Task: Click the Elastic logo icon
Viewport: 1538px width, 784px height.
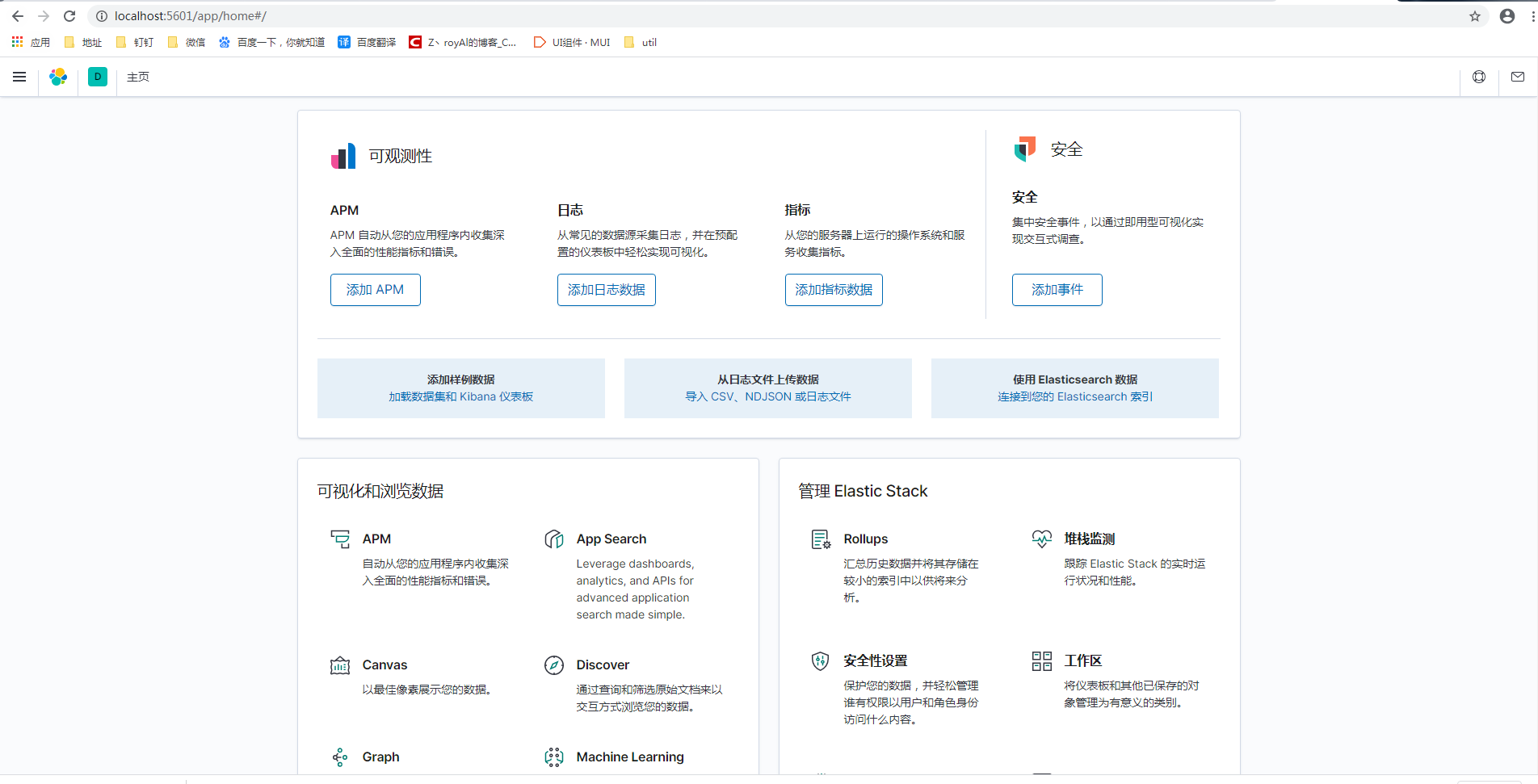Action: [58, 77]
